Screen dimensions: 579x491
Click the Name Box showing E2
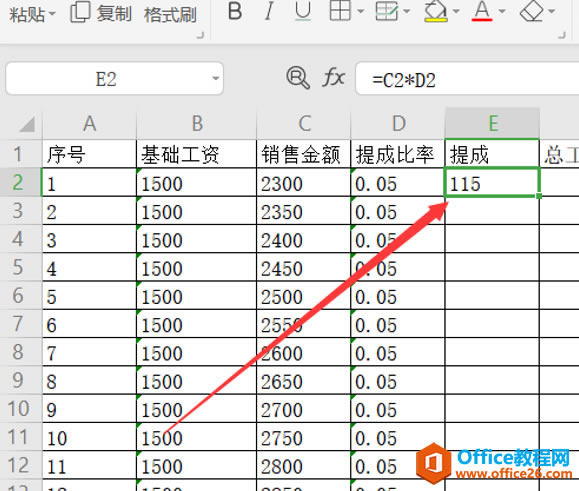click(106, 79)
